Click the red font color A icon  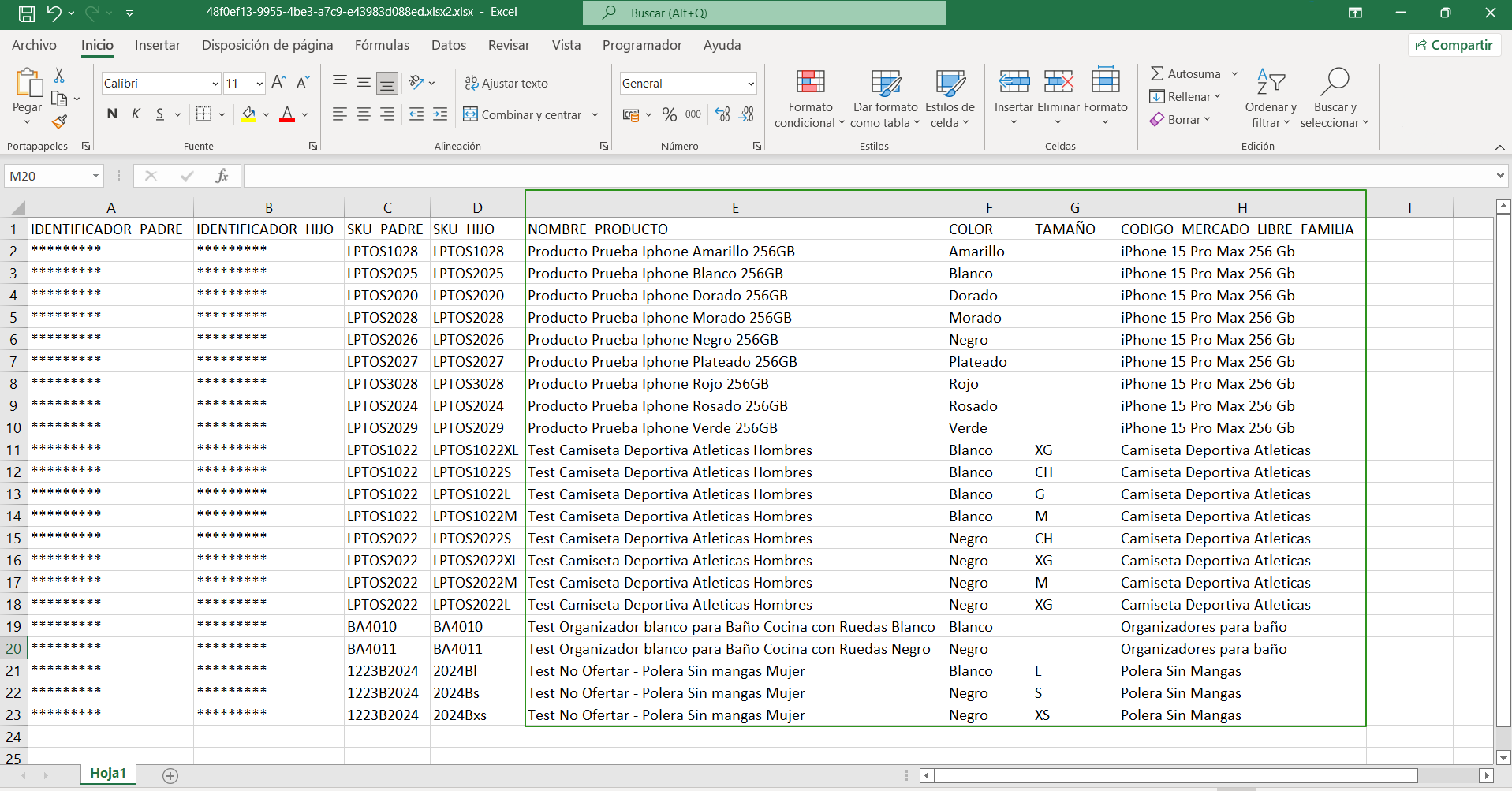point(287,114)
